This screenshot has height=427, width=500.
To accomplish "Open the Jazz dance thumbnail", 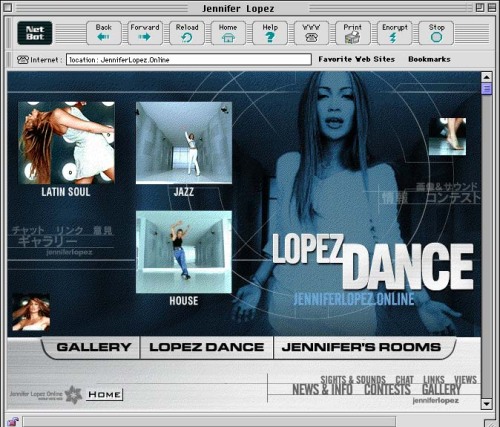I will click(184, 143).
